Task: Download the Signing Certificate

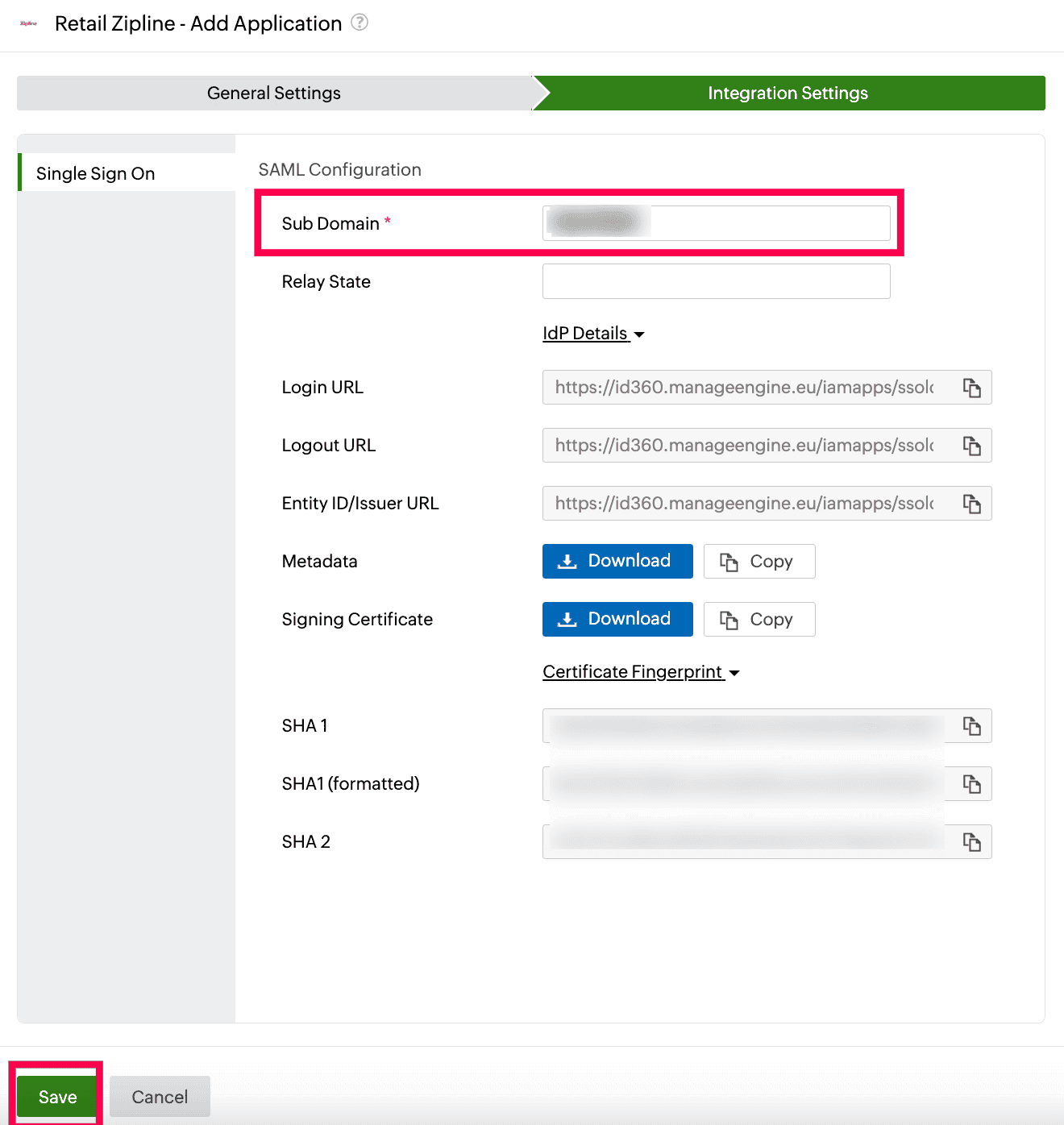Action: pos(617,619)
